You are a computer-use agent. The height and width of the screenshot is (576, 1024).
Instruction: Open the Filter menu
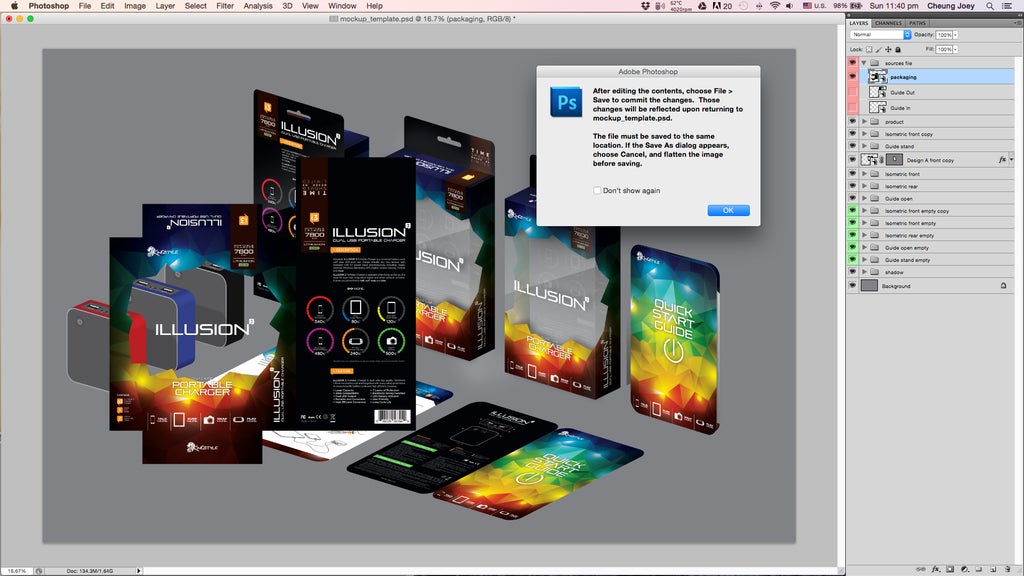tap(225, 5)
